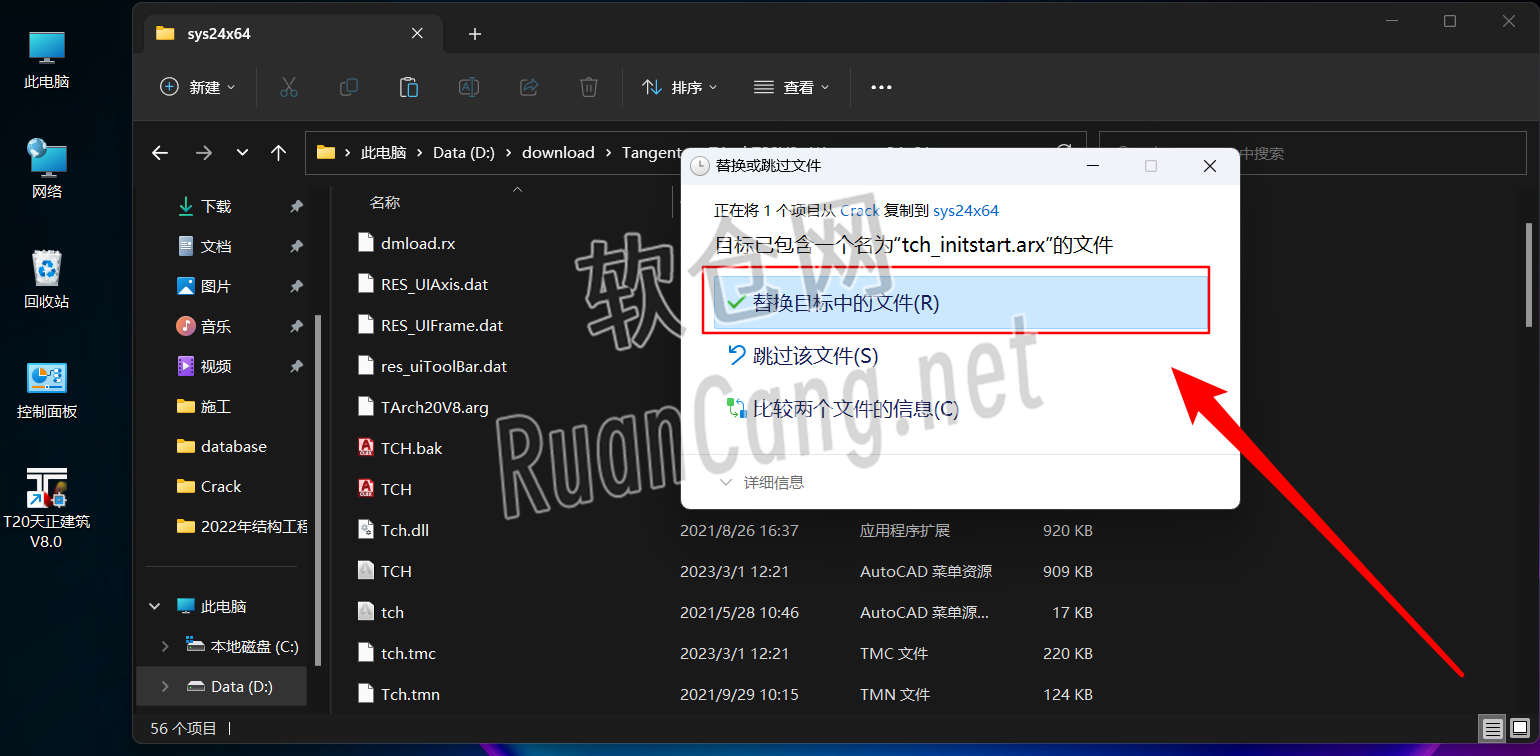Expand the 新建 dropdown
The width and height of the screenshot is (1540, 756).
click(197, 87)
